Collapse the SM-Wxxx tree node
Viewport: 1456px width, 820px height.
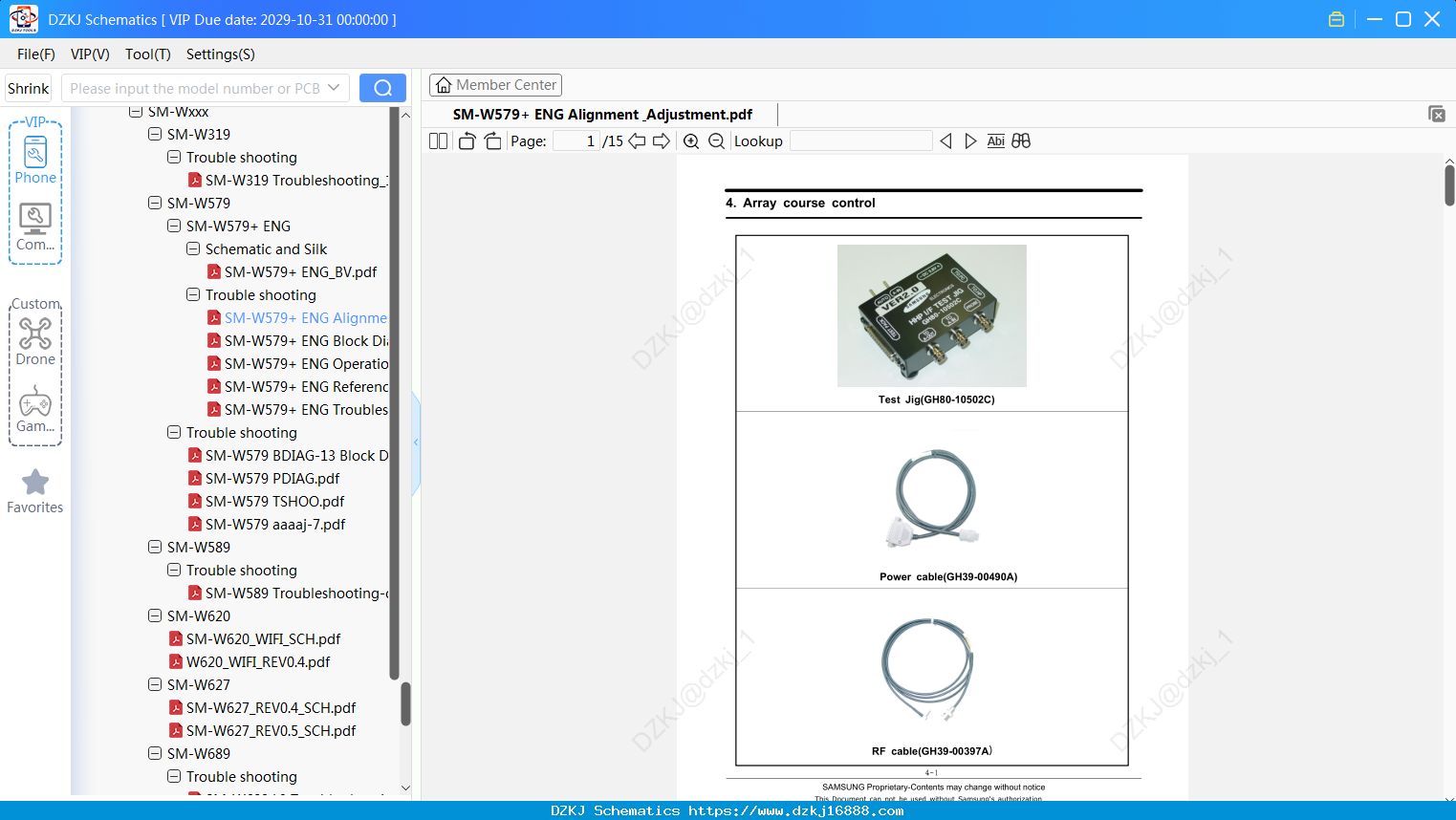[x=136, y=112]
